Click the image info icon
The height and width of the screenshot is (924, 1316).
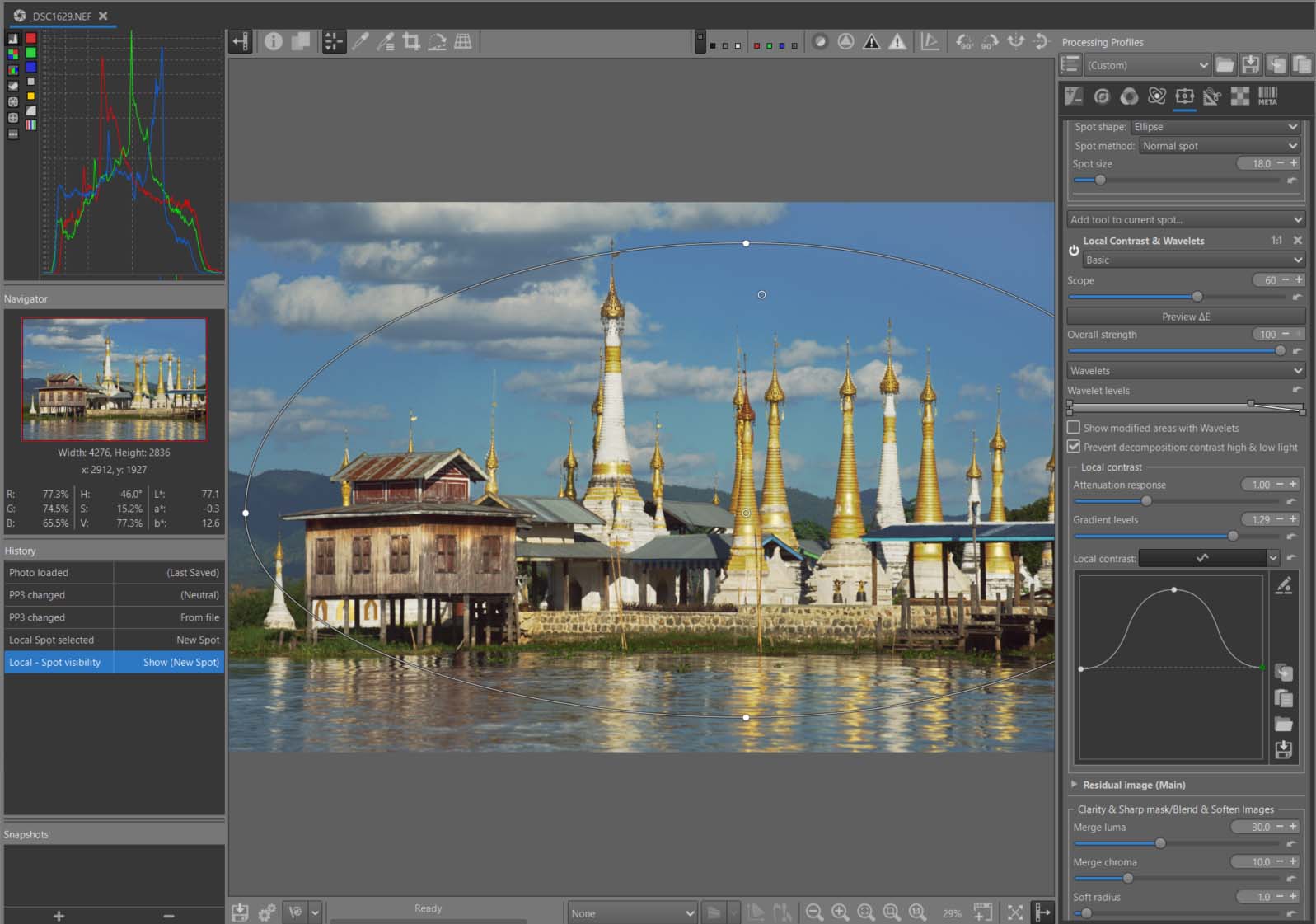[x=274, y=41]
